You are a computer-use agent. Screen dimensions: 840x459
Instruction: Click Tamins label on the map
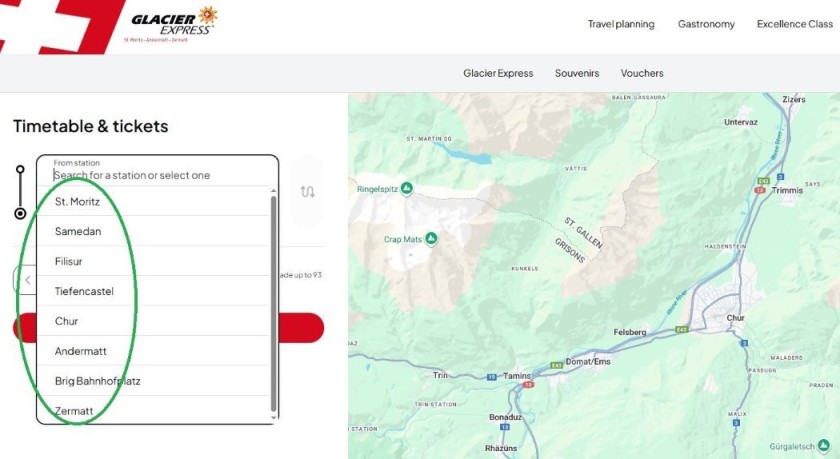coord(516,375)
